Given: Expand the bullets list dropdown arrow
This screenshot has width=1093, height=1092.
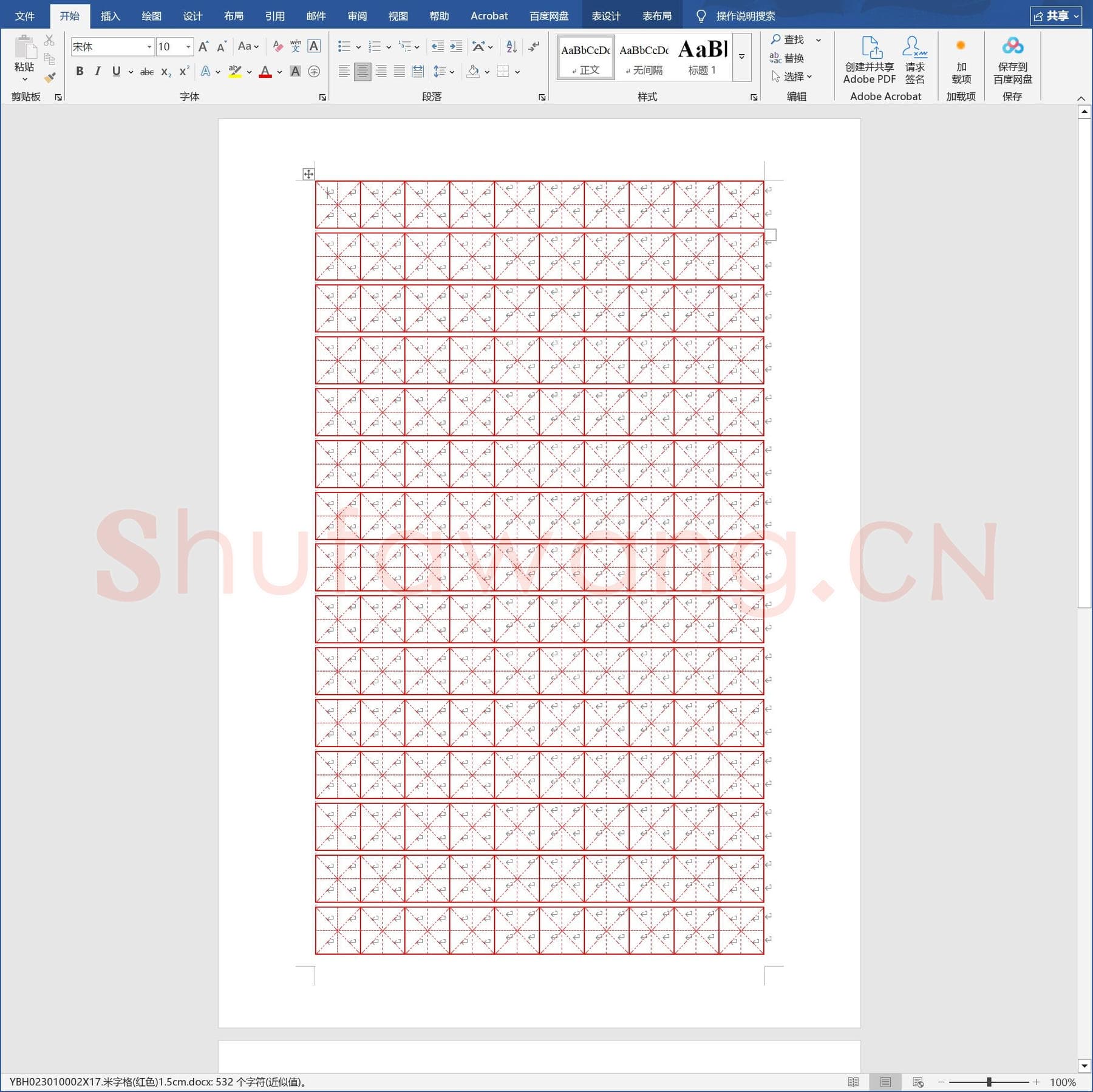Looking at the screenshot, I should 358,47.
